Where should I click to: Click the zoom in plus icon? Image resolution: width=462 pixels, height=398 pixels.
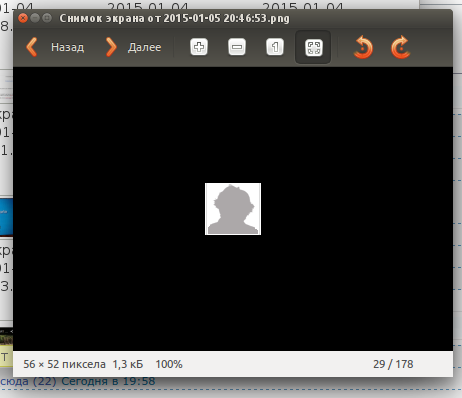point(199,47)
